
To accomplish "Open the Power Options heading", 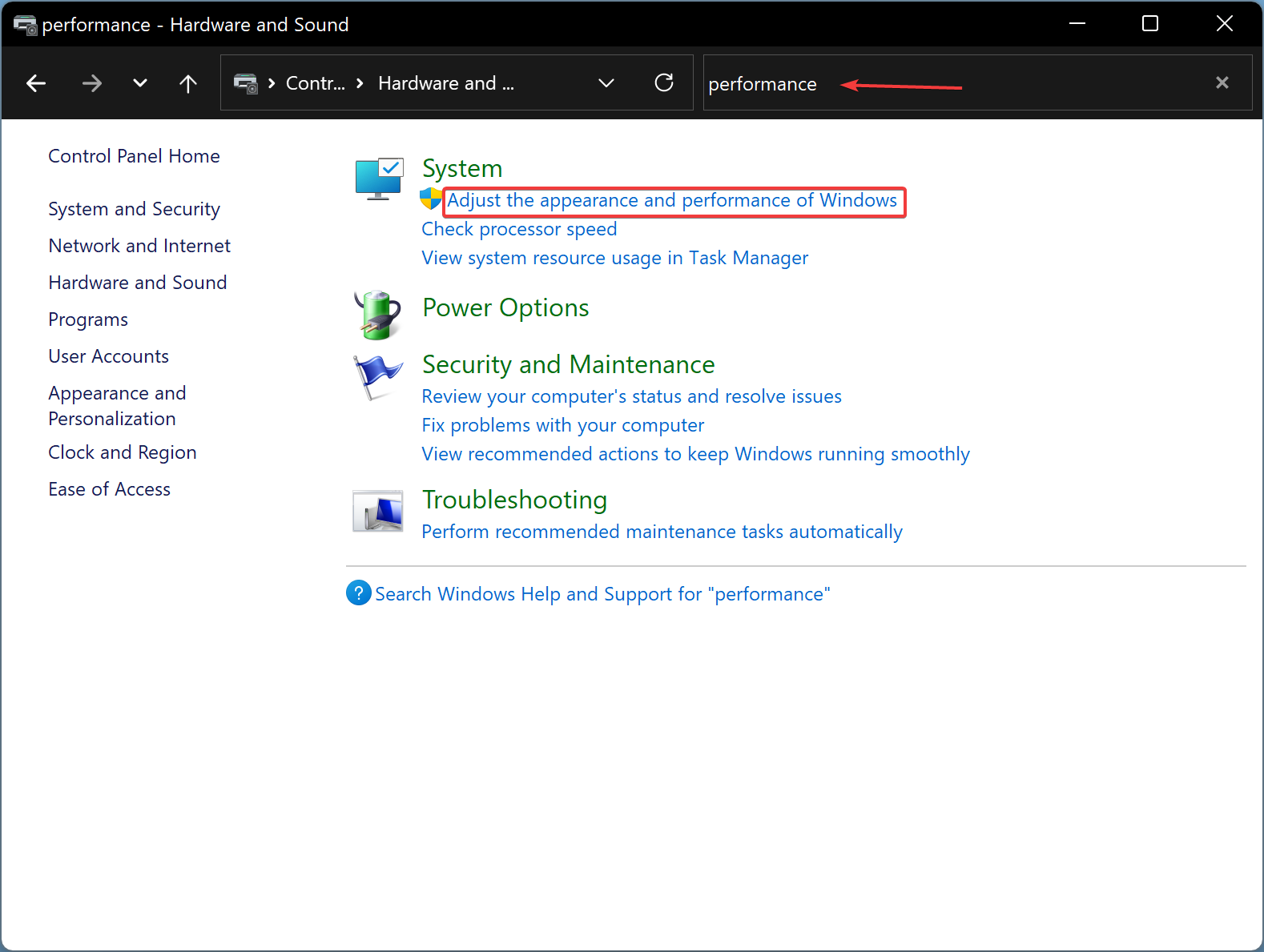I will pos(505,307).
